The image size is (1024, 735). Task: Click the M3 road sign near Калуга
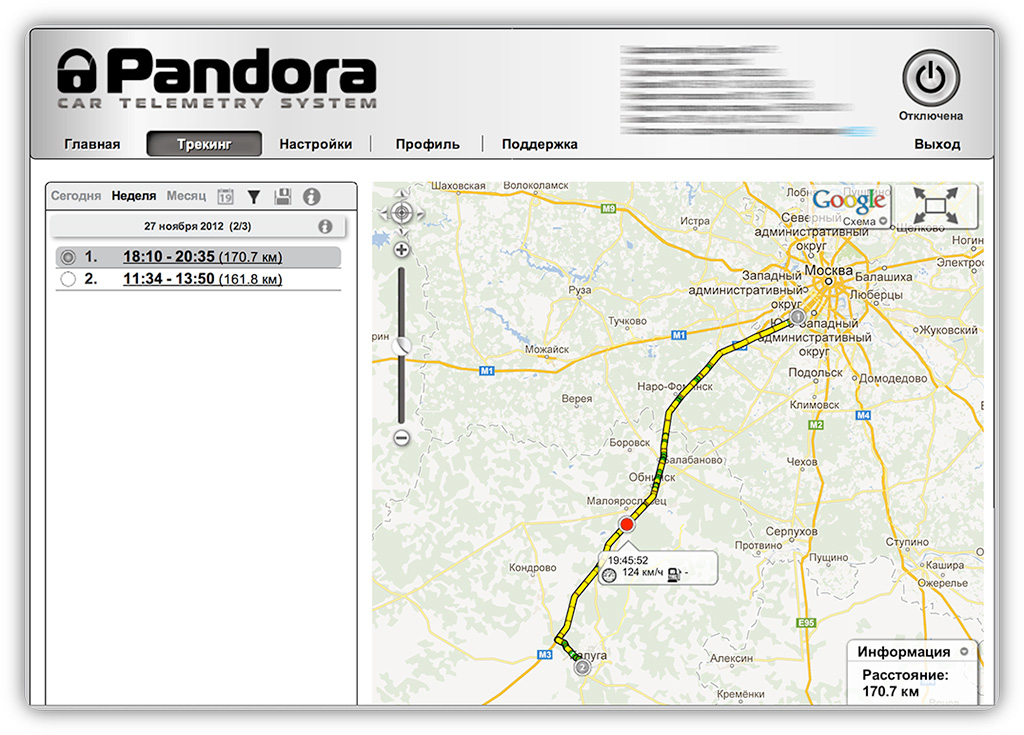pyautogui.click(x=545, y=654)
